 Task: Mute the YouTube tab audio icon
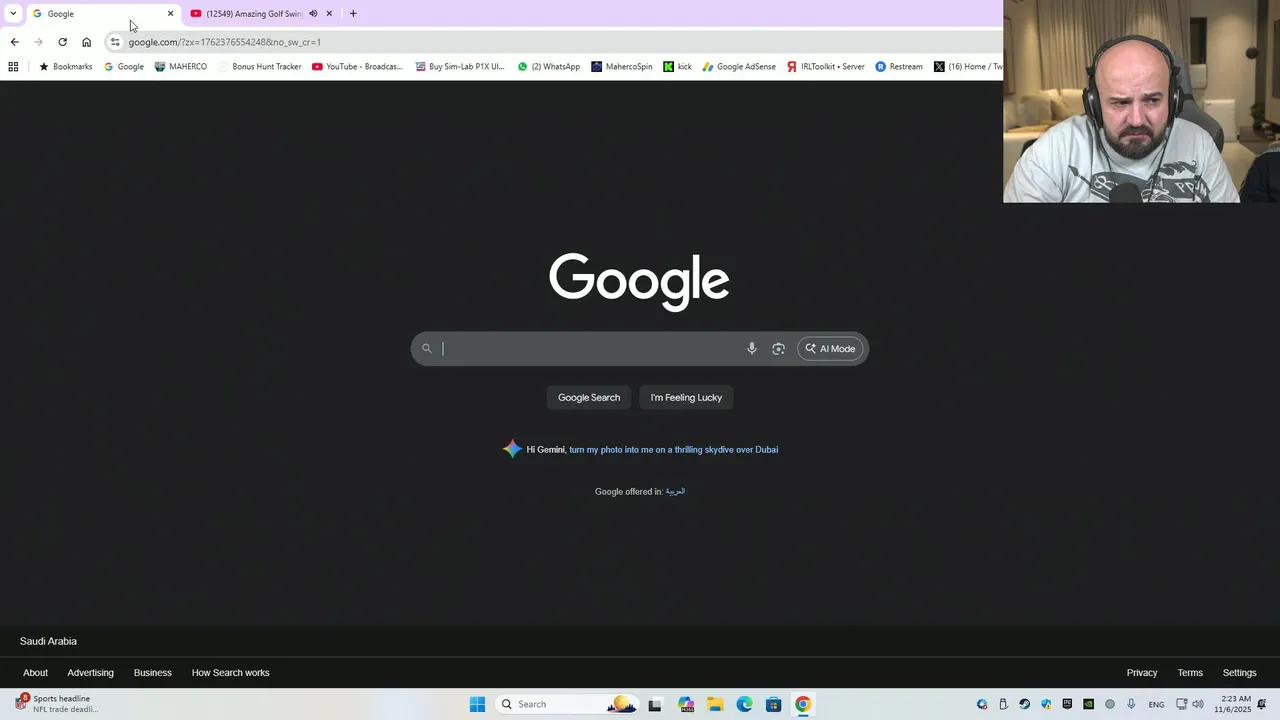pos(313,14)
